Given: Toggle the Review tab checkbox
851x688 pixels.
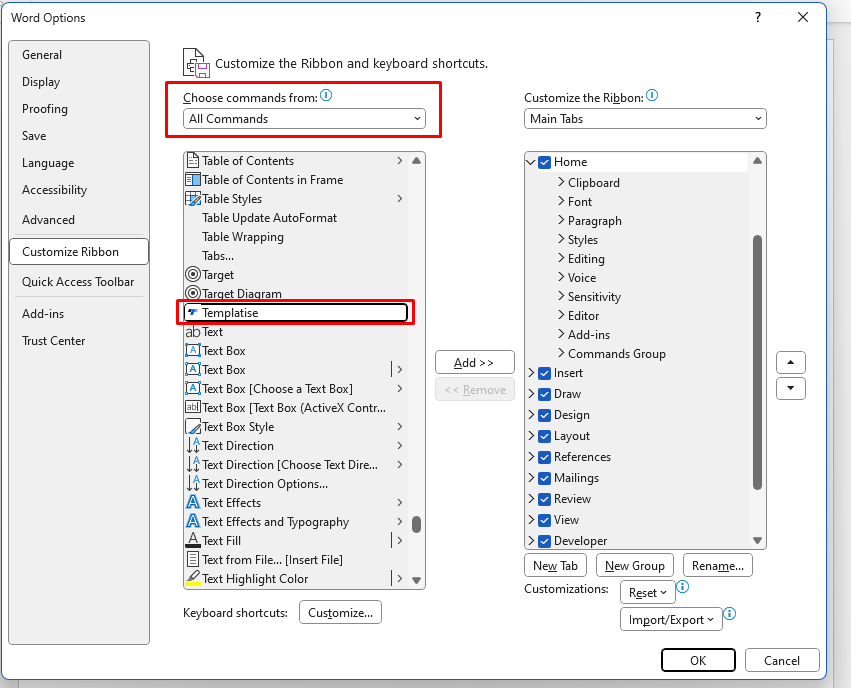Looking at the screenshot, I should [x=544, y=499].
